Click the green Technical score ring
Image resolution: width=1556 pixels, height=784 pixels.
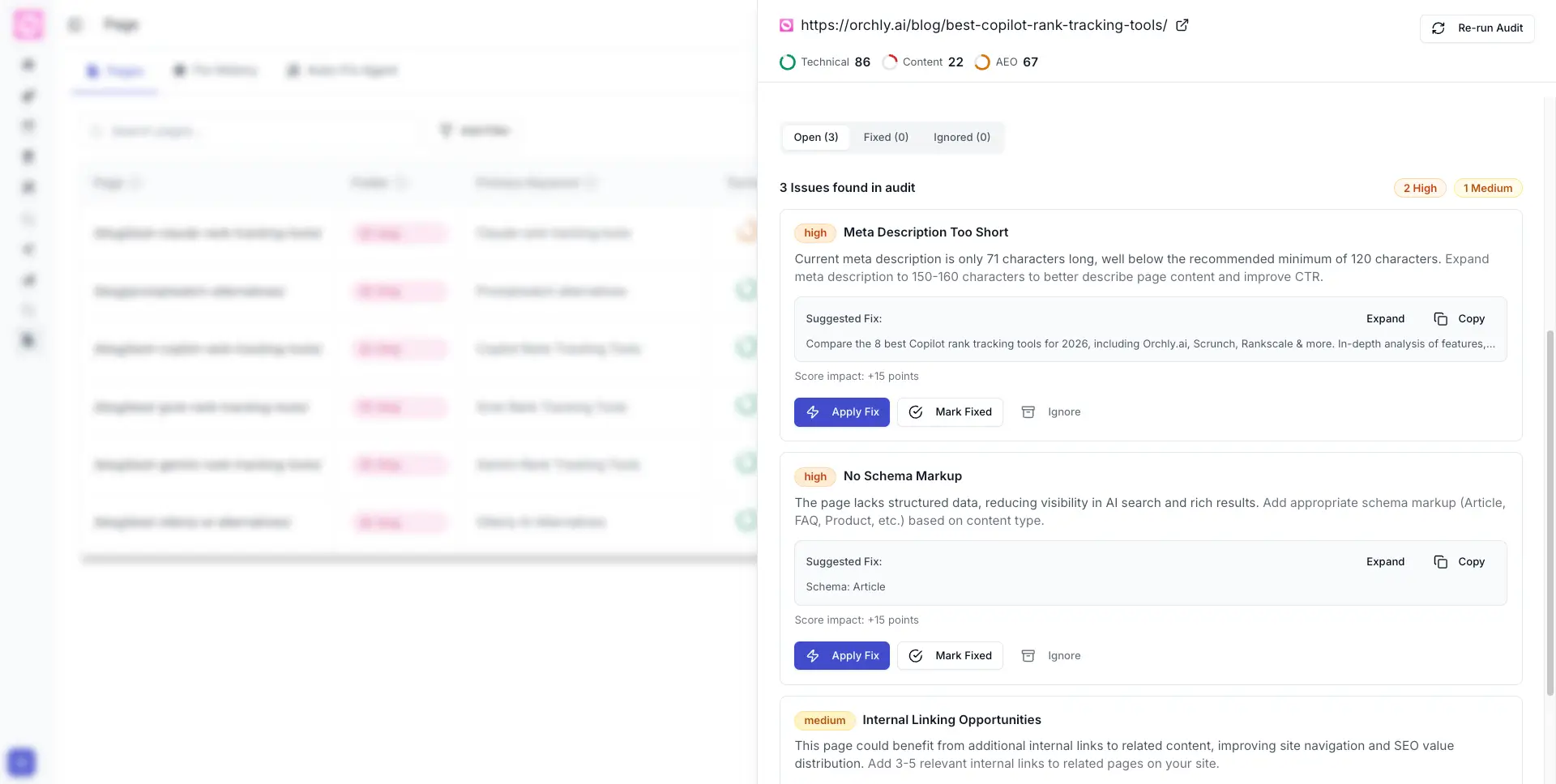pyautogui.click(x=787, y=62)
